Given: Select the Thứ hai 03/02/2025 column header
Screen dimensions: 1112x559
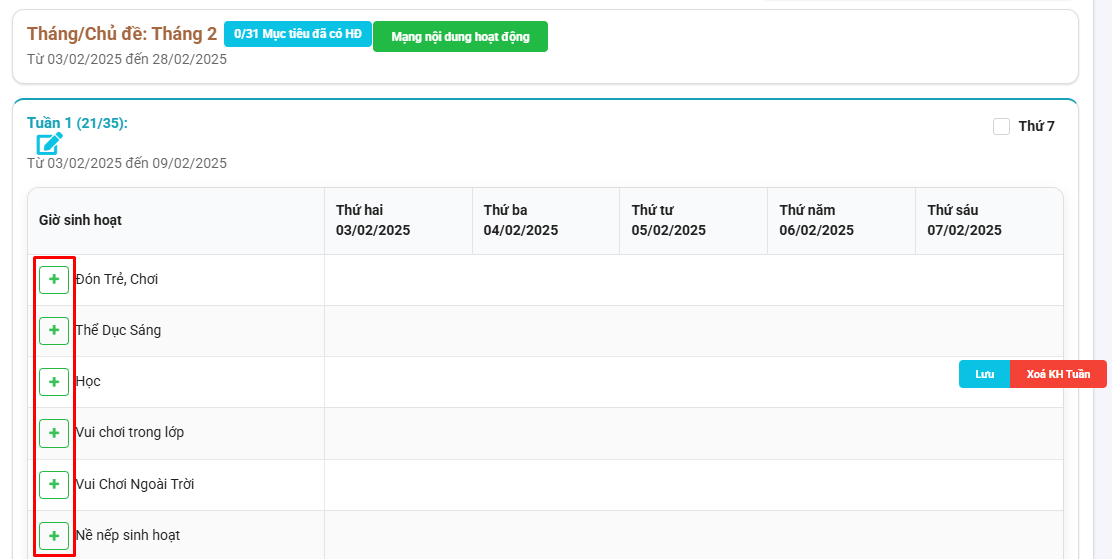Looking at the screenshot, I should (x=373, y=220).
